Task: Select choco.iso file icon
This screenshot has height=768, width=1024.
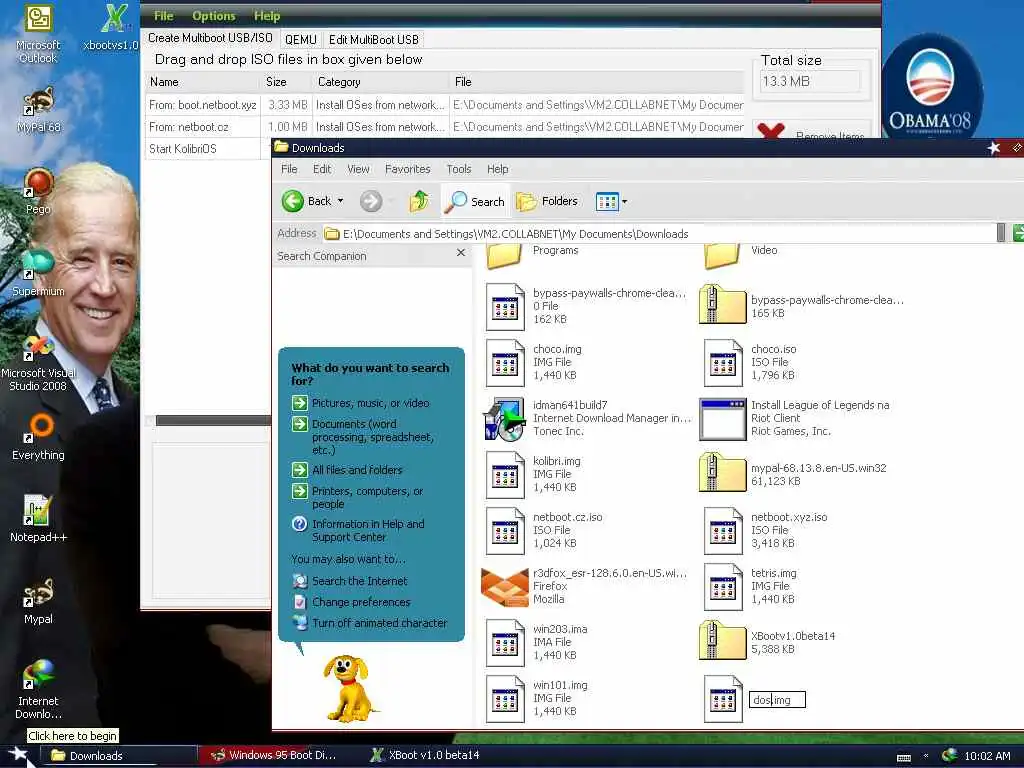Action: pyautogui.click(x=723, y=362)
